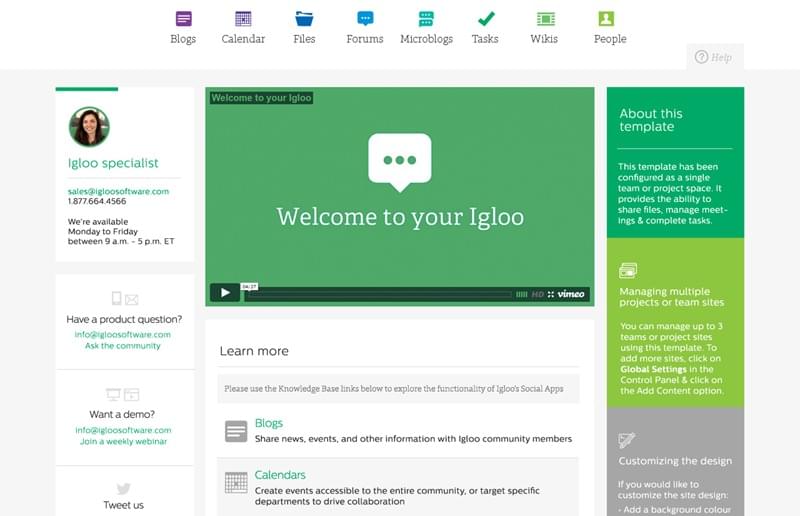Click the Knowledge Base instruction text
The image size is (800, 516).
394,389
